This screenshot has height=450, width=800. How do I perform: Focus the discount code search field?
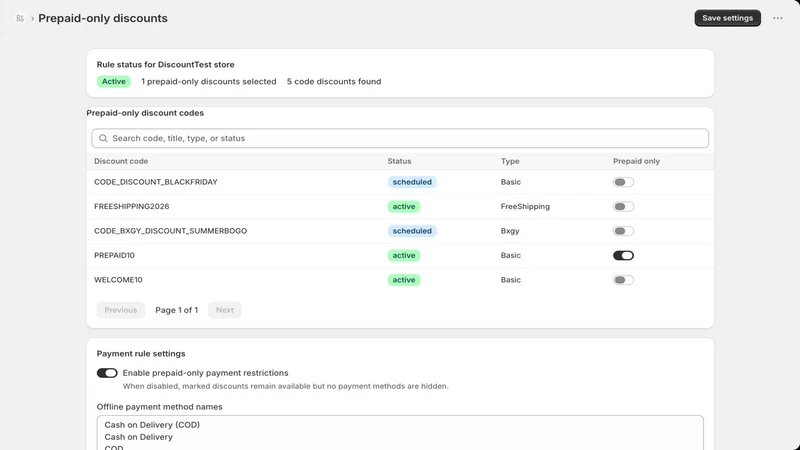pyautogui.click(x=400, y=138)
